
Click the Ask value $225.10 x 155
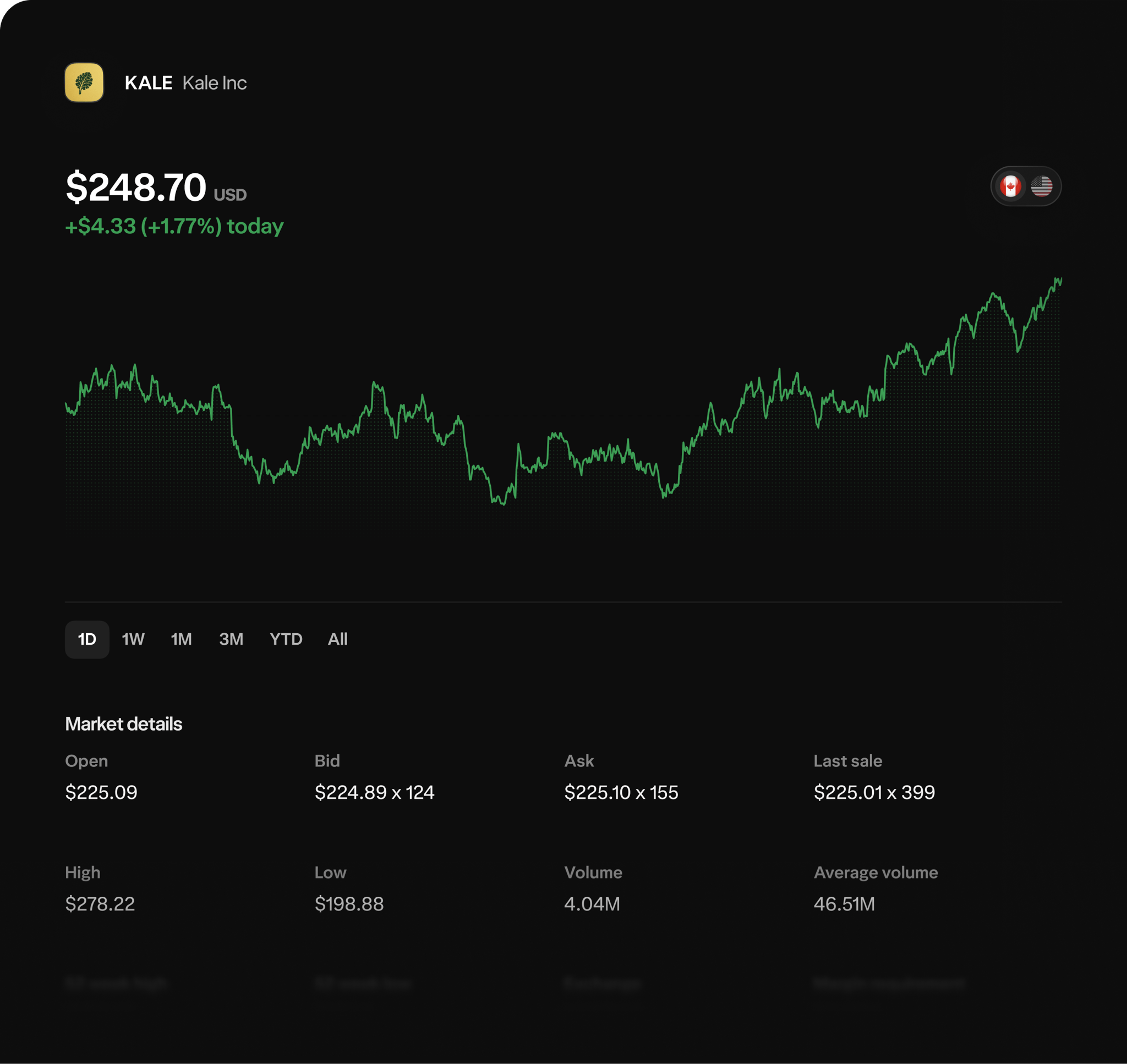click(x=621, y=792)
